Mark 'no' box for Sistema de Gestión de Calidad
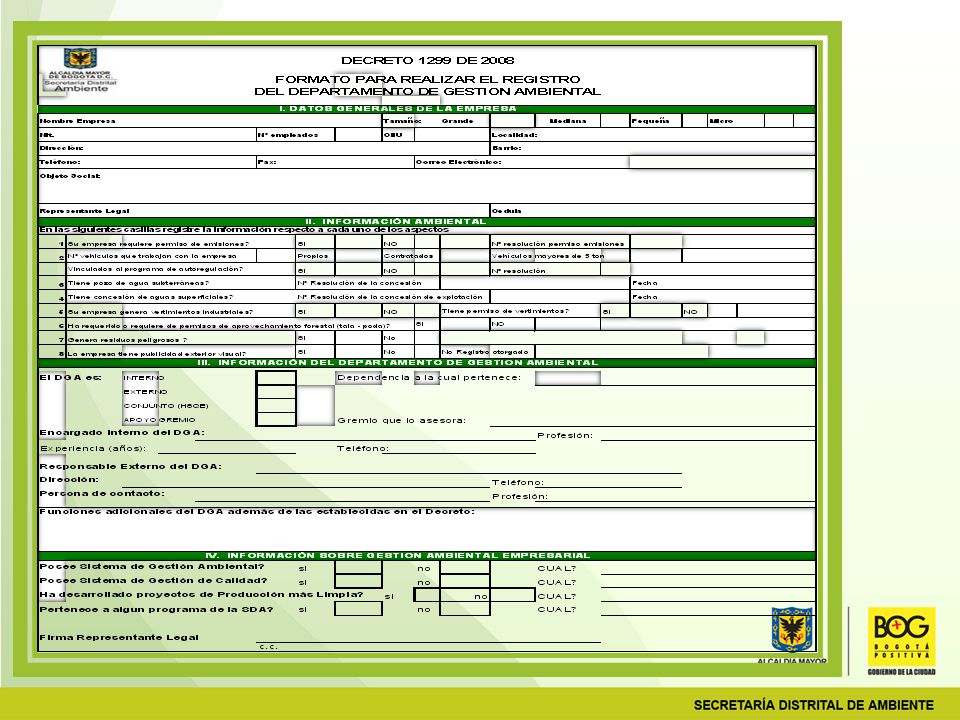This screenshot has height=720, width=960. (465, 581)
